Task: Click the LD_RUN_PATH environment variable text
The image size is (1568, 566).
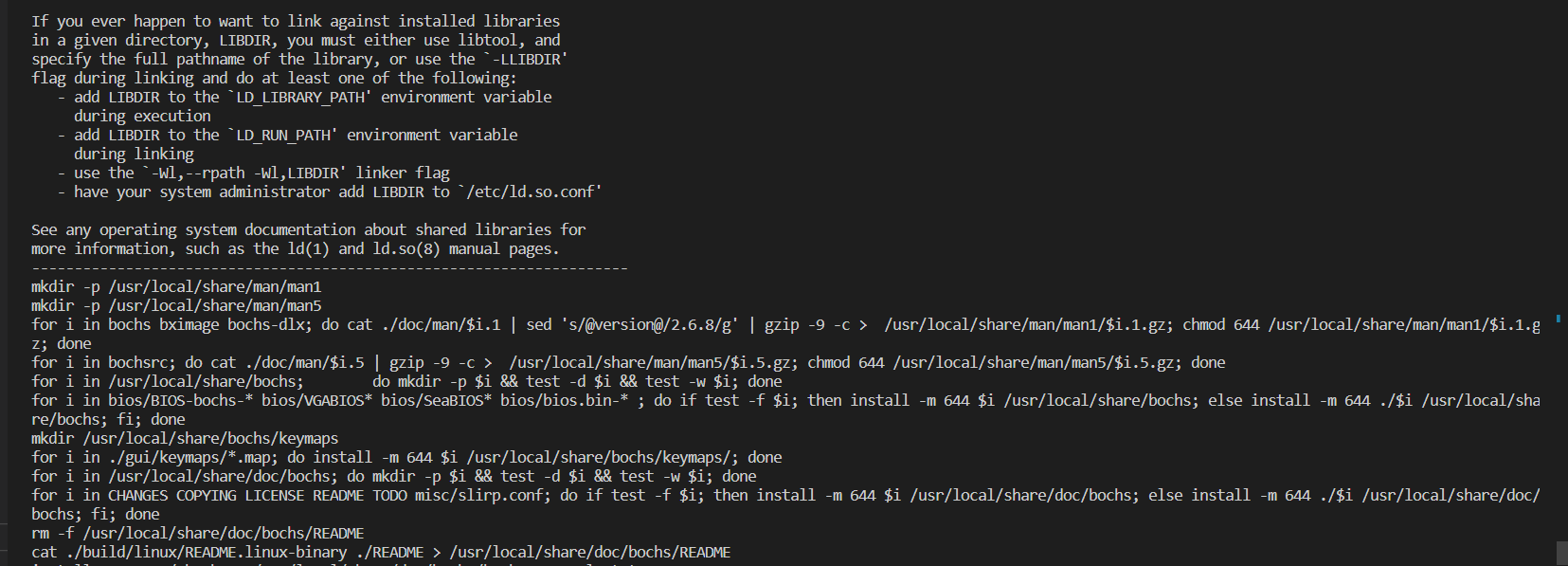Action: [x=283, y=135]
